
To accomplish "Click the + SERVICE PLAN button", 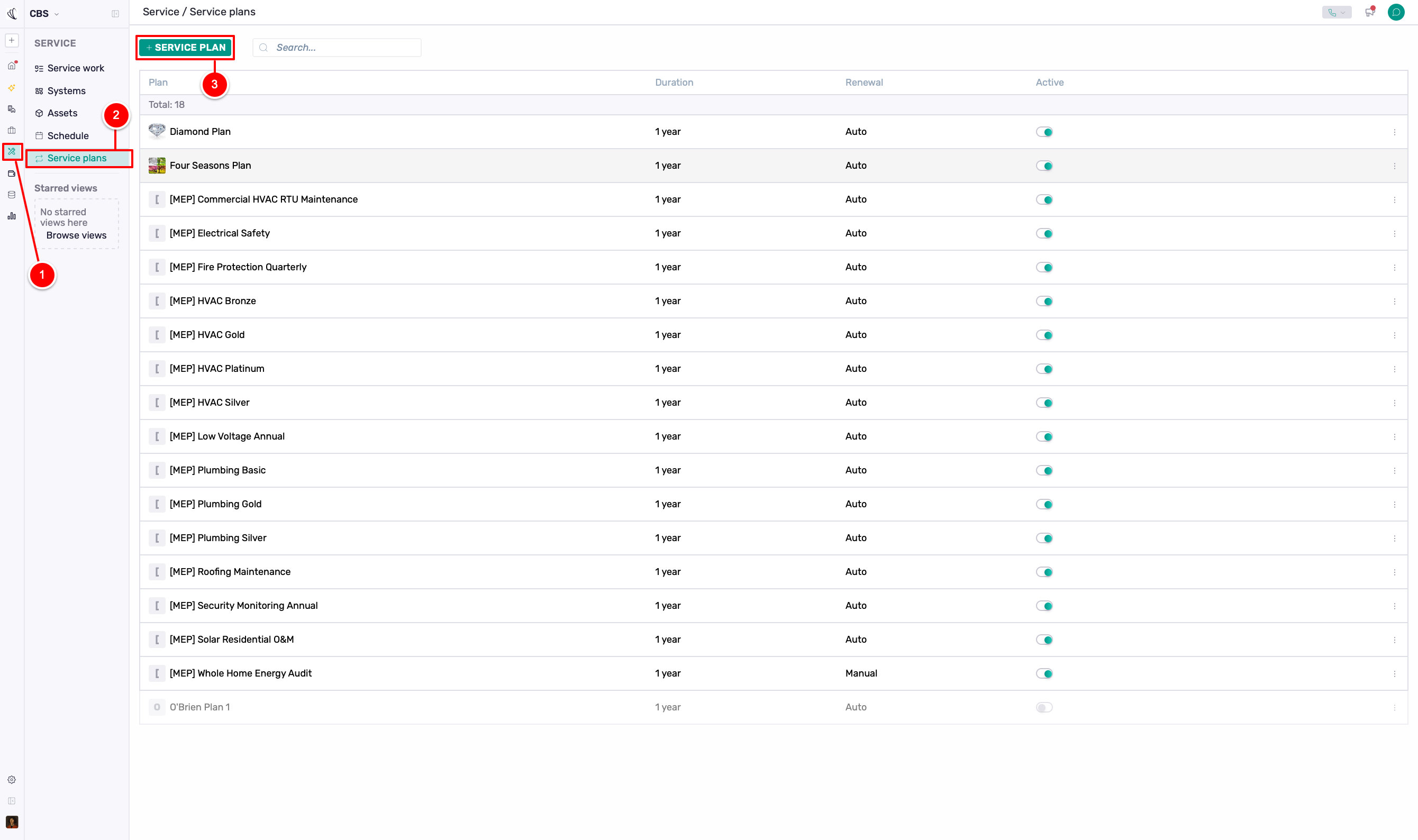I will point(185,48).
